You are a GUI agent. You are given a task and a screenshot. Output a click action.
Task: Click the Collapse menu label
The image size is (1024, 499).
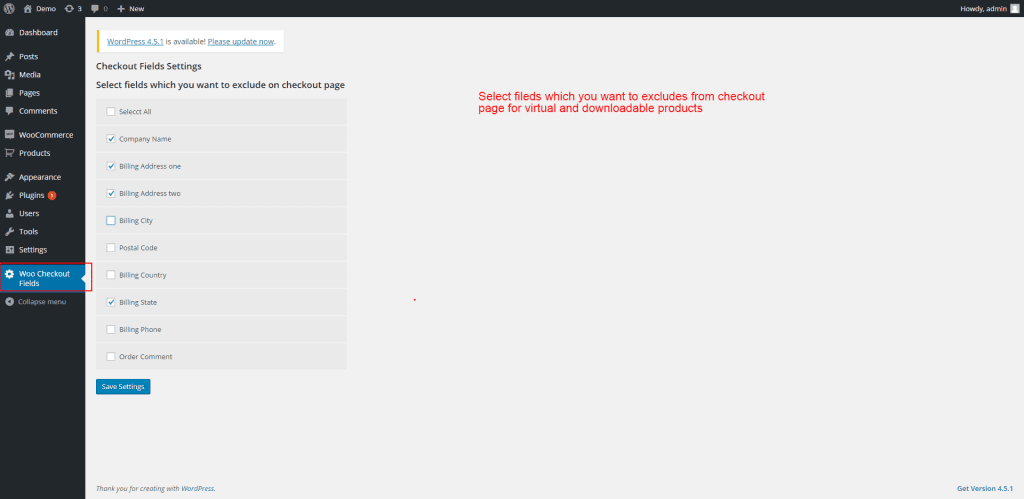(x=42, y=302)
